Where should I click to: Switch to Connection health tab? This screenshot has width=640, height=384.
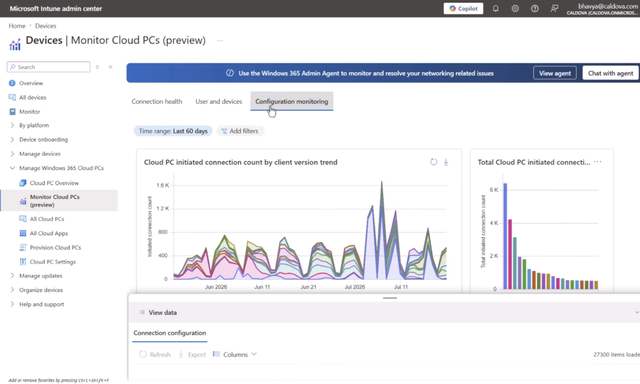coord(157,102)
